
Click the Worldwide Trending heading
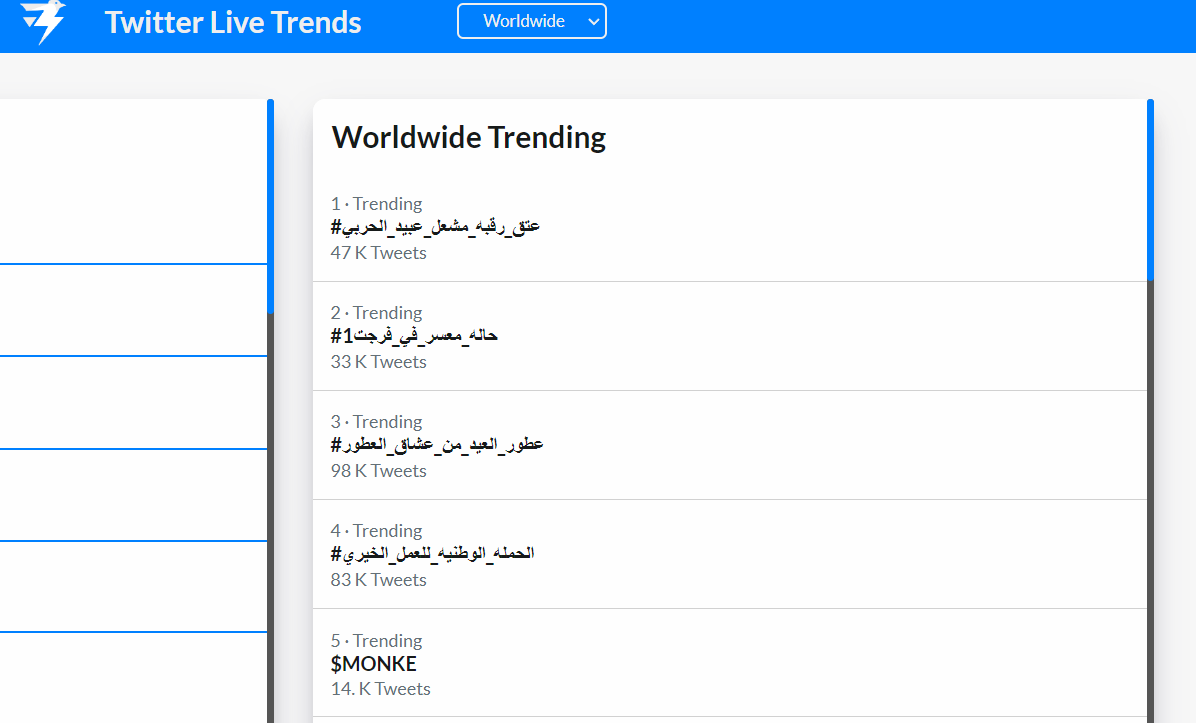[x=468, y=137]
